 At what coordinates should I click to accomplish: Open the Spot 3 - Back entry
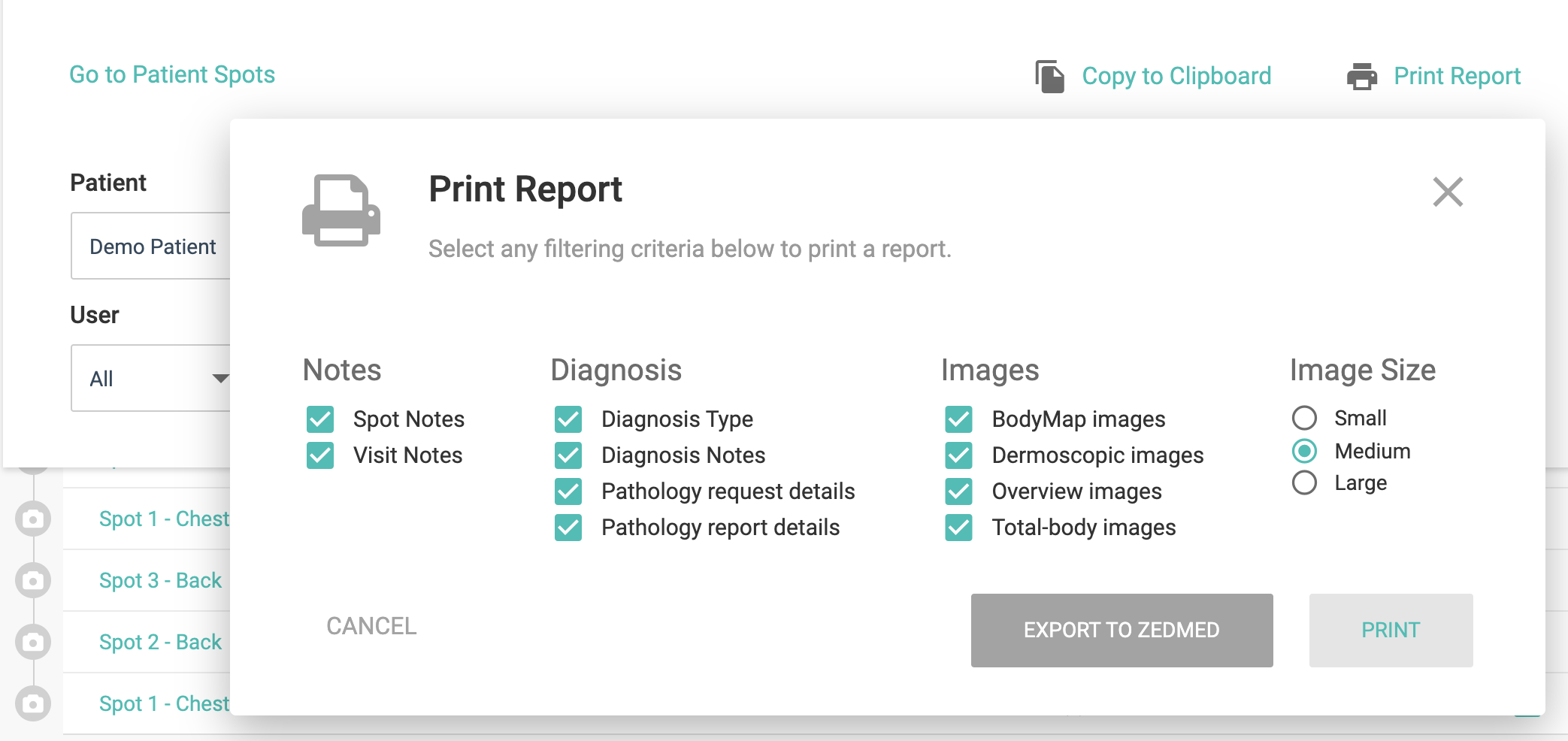tap(160, 581)
